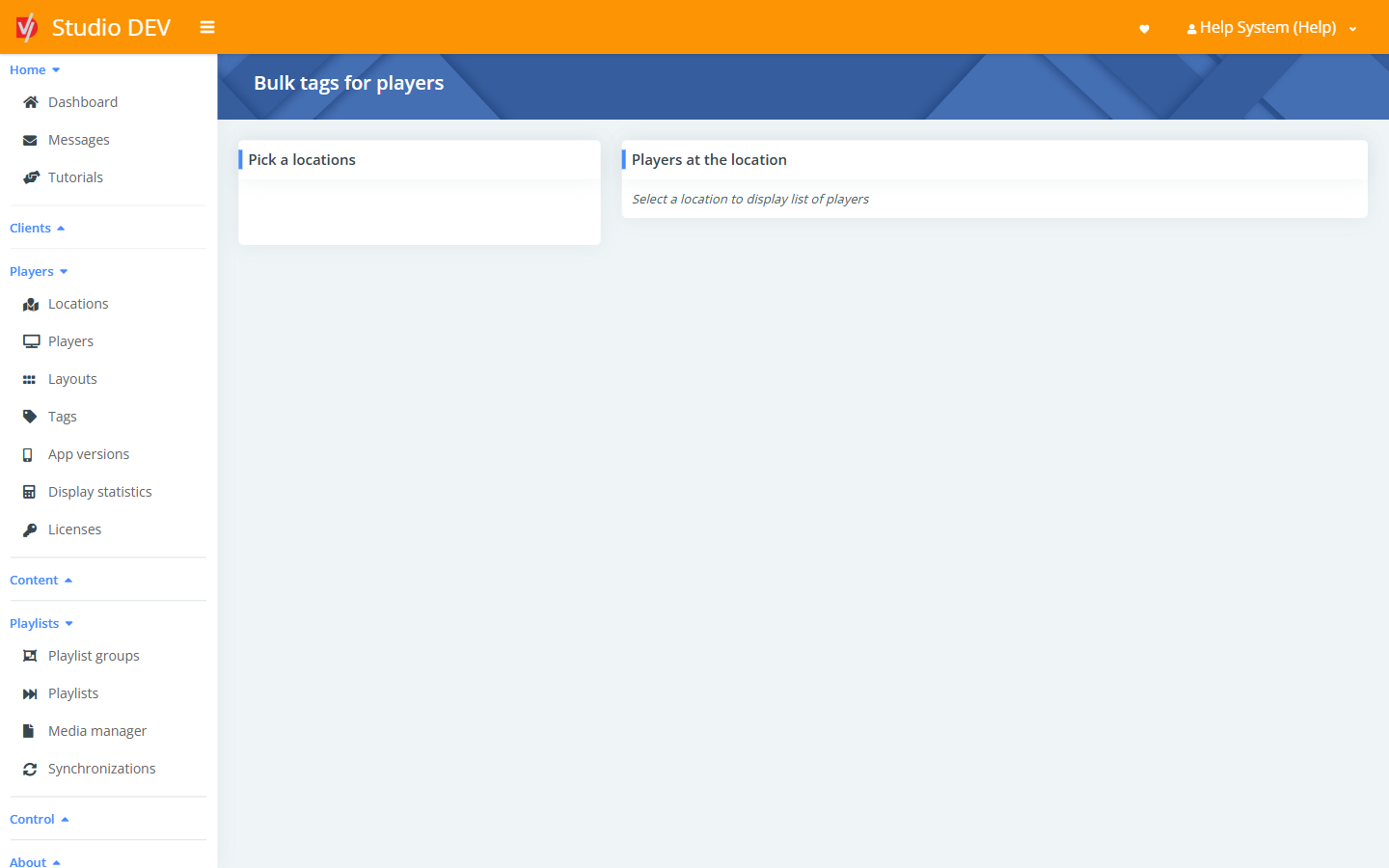This screenshot has width=1389, height=868.
Task: Open Tutorials from sidebar
Action: click(75, 177)
